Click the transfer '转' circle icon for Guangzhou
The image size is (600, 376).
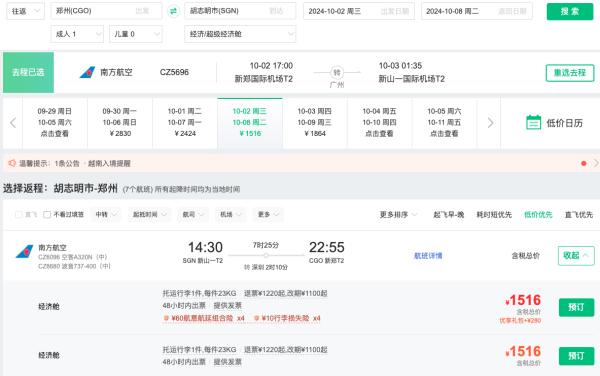[337, 72]
